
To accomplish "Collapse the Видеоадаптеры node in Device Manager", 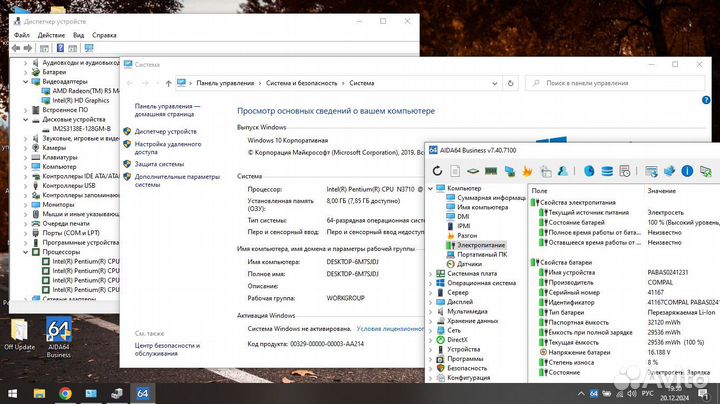I will coord(26,82).
